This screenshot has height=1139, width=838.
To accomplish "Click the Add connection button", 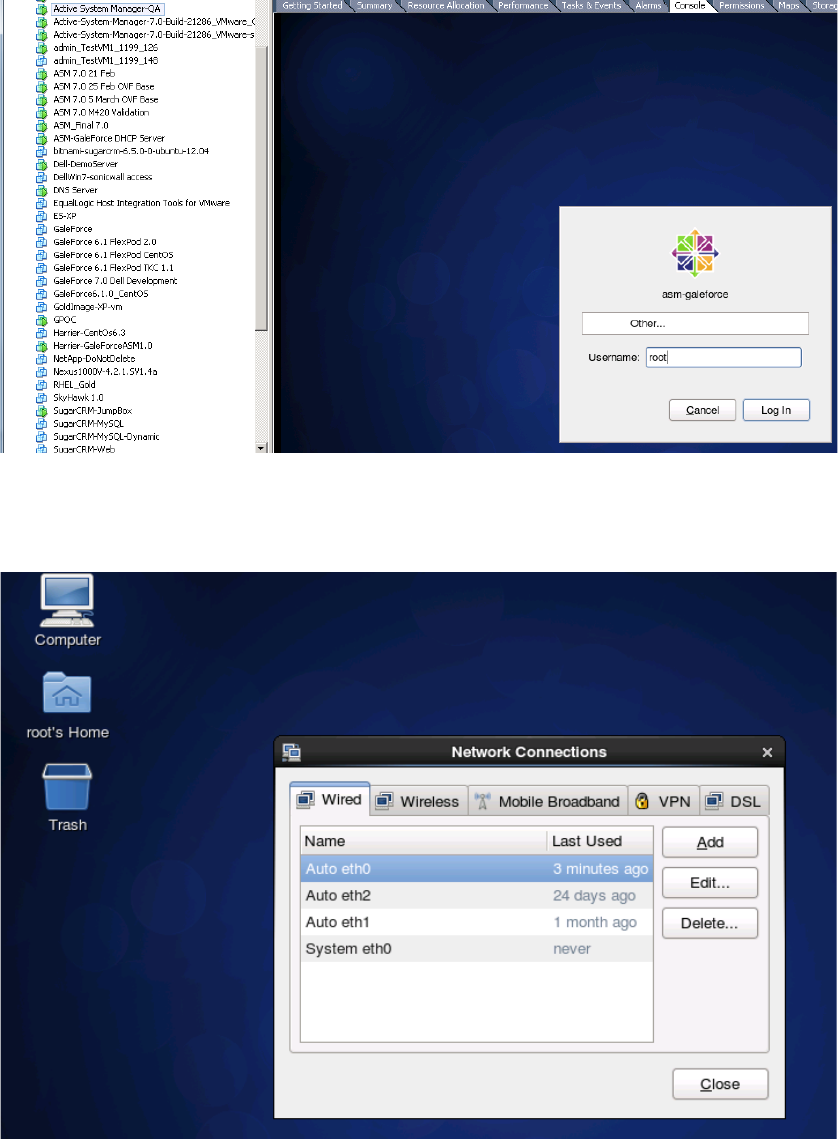I will [x=709, y=842].
